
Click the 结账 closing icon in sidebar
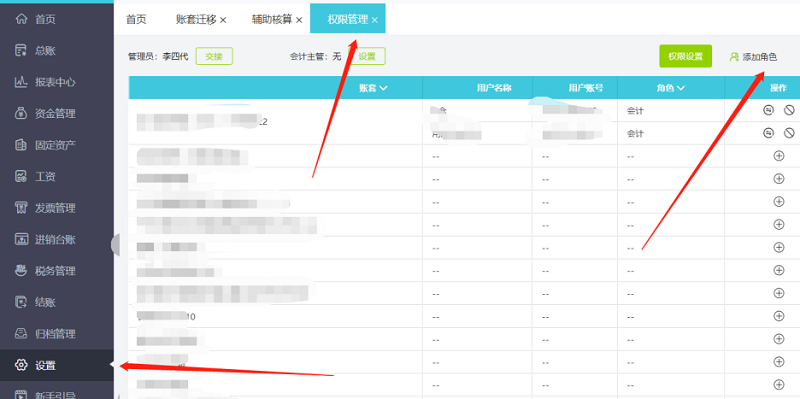(x=21, y=303)
